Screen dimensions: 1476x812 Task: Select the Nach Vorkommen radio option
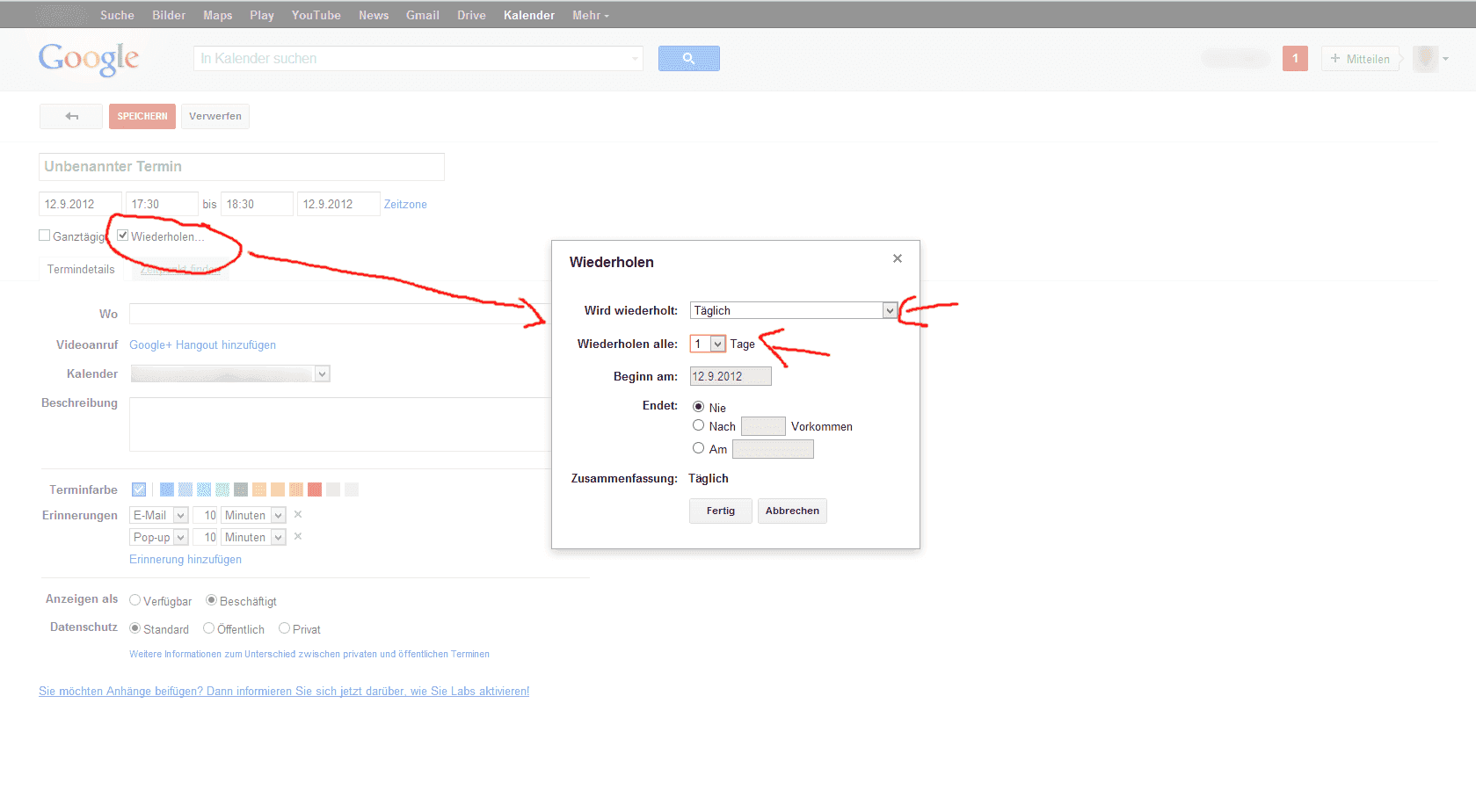coord(699,425)
